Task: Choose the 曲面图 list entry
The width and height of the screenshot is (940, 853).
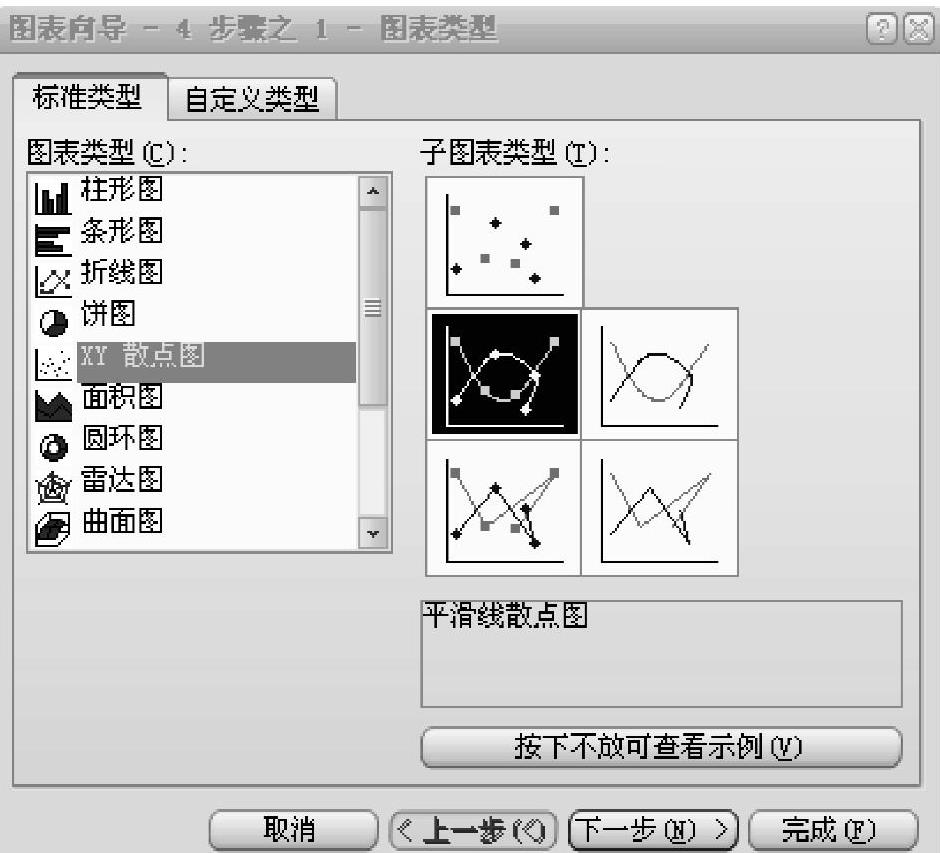Action: [122, 521]
